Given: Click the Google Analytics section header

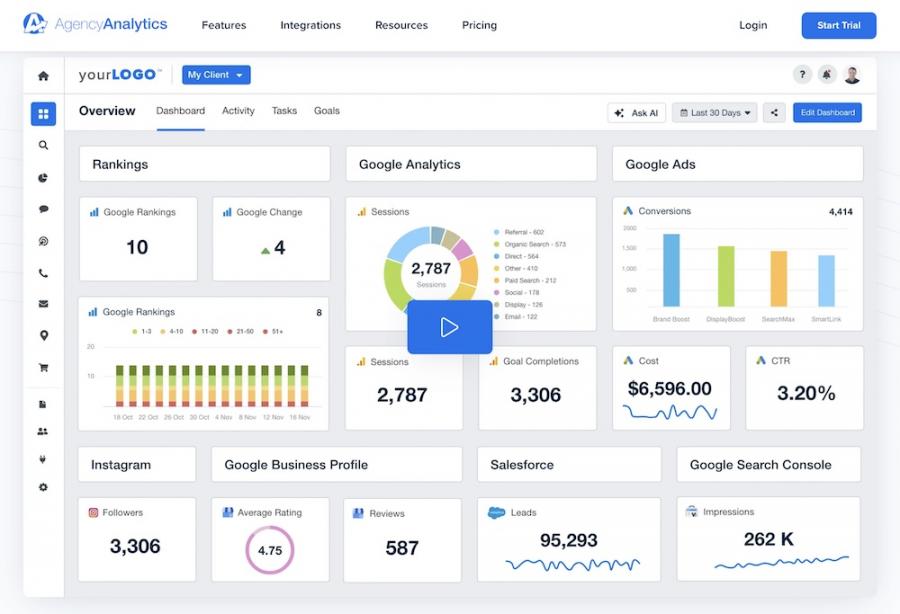Looking at the screenshot, I should [471, 164].
